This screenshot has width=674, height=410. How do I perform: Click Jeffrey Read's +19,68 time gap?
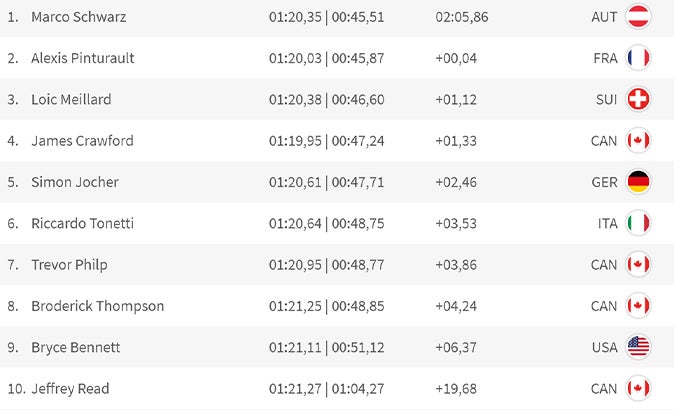pyautogui.click(x=456, y=388)
